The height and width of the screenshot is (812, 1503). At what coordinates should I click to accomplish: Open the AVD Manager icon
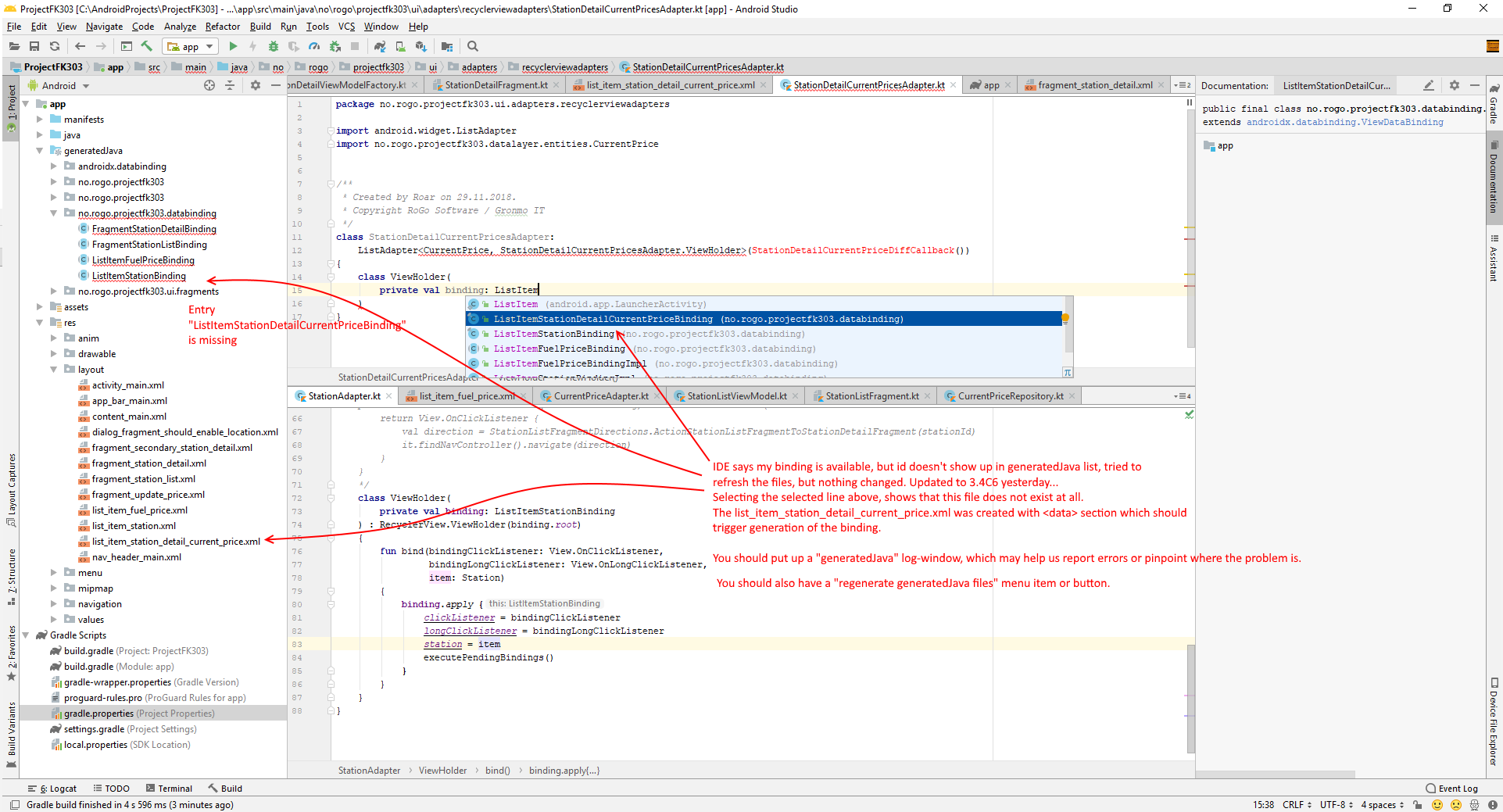(400, 47)
